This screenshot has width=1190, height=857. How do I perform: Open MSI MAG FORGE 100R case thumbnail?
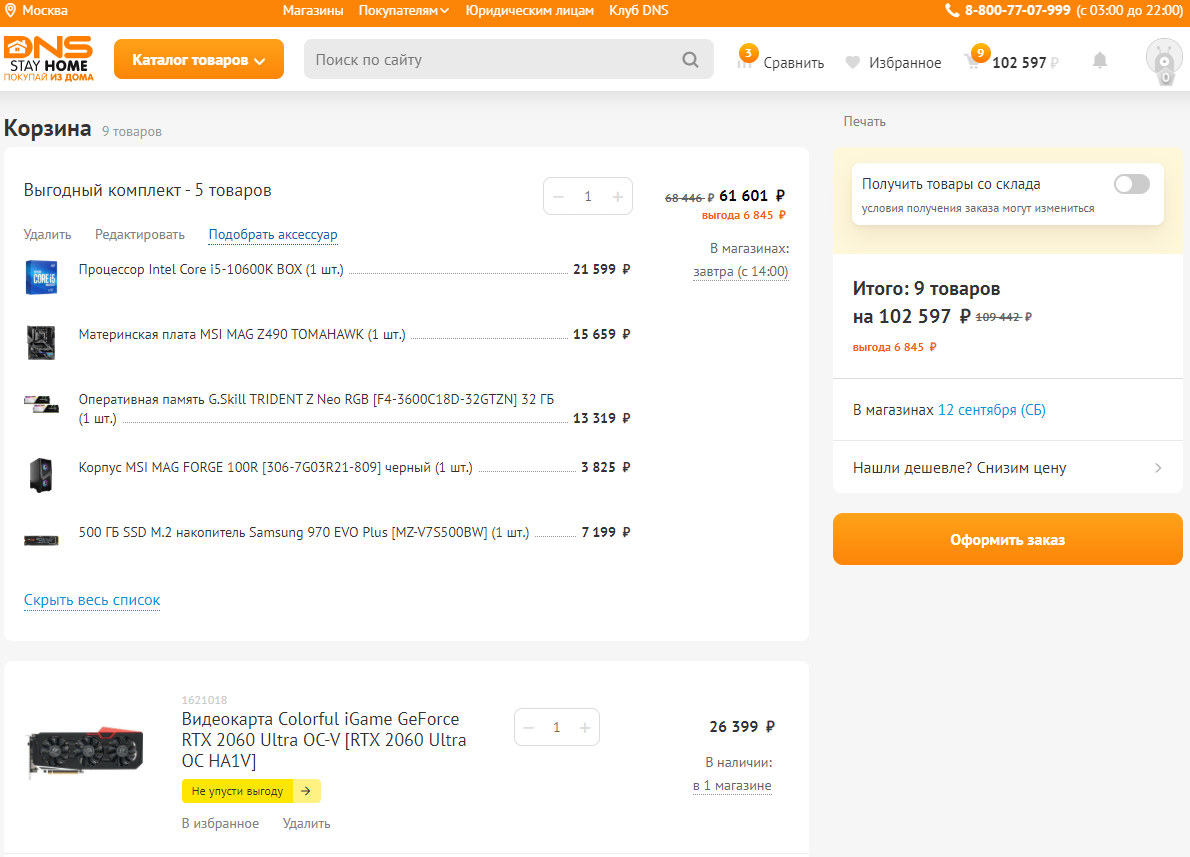41,475
